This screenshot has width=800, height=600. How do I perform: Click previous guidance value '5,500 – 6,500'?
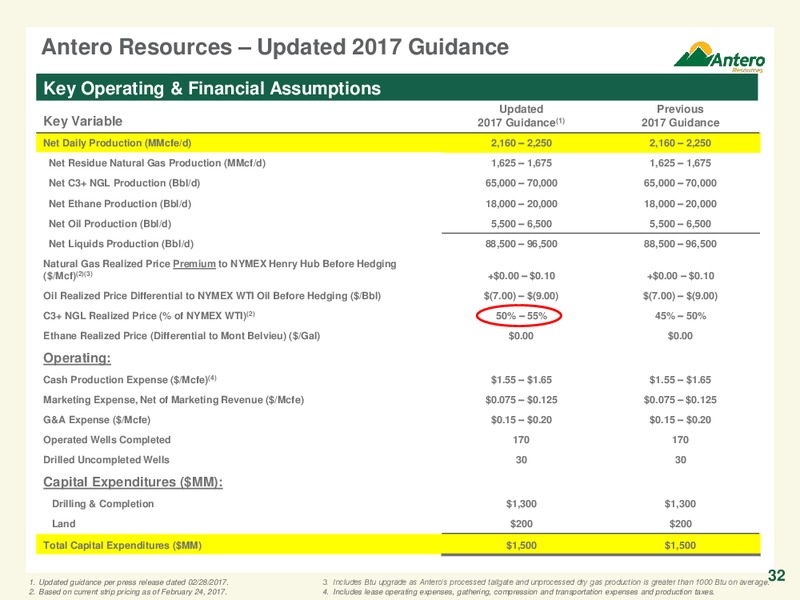pyautogui.click(x=680, y=223)
